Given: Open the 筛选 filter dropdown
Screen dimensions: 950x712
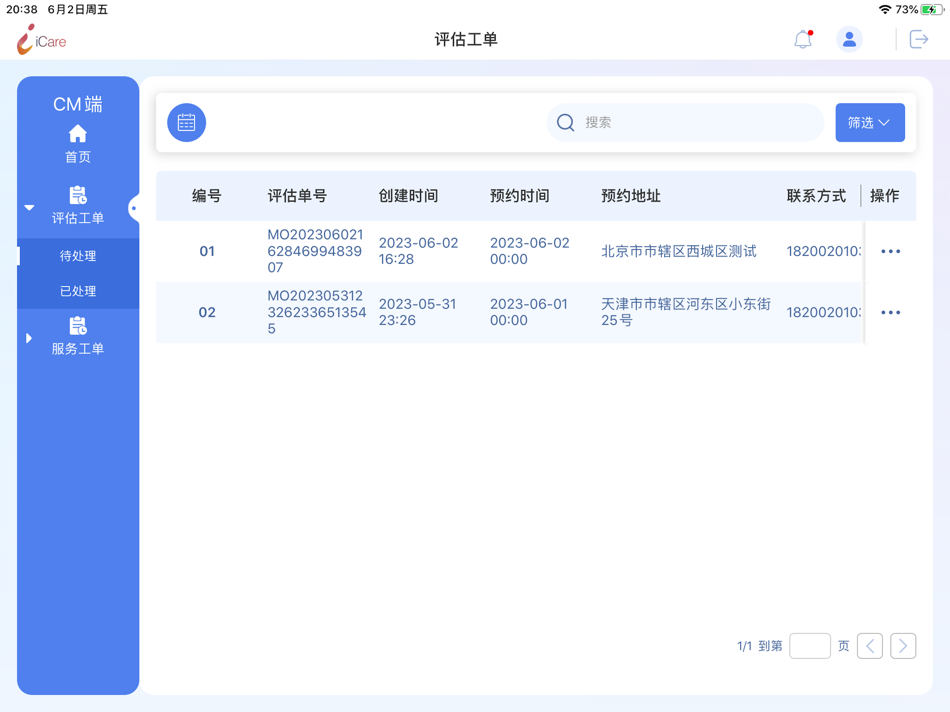Looking at the screenshot, I should click(x=869, y=122).
